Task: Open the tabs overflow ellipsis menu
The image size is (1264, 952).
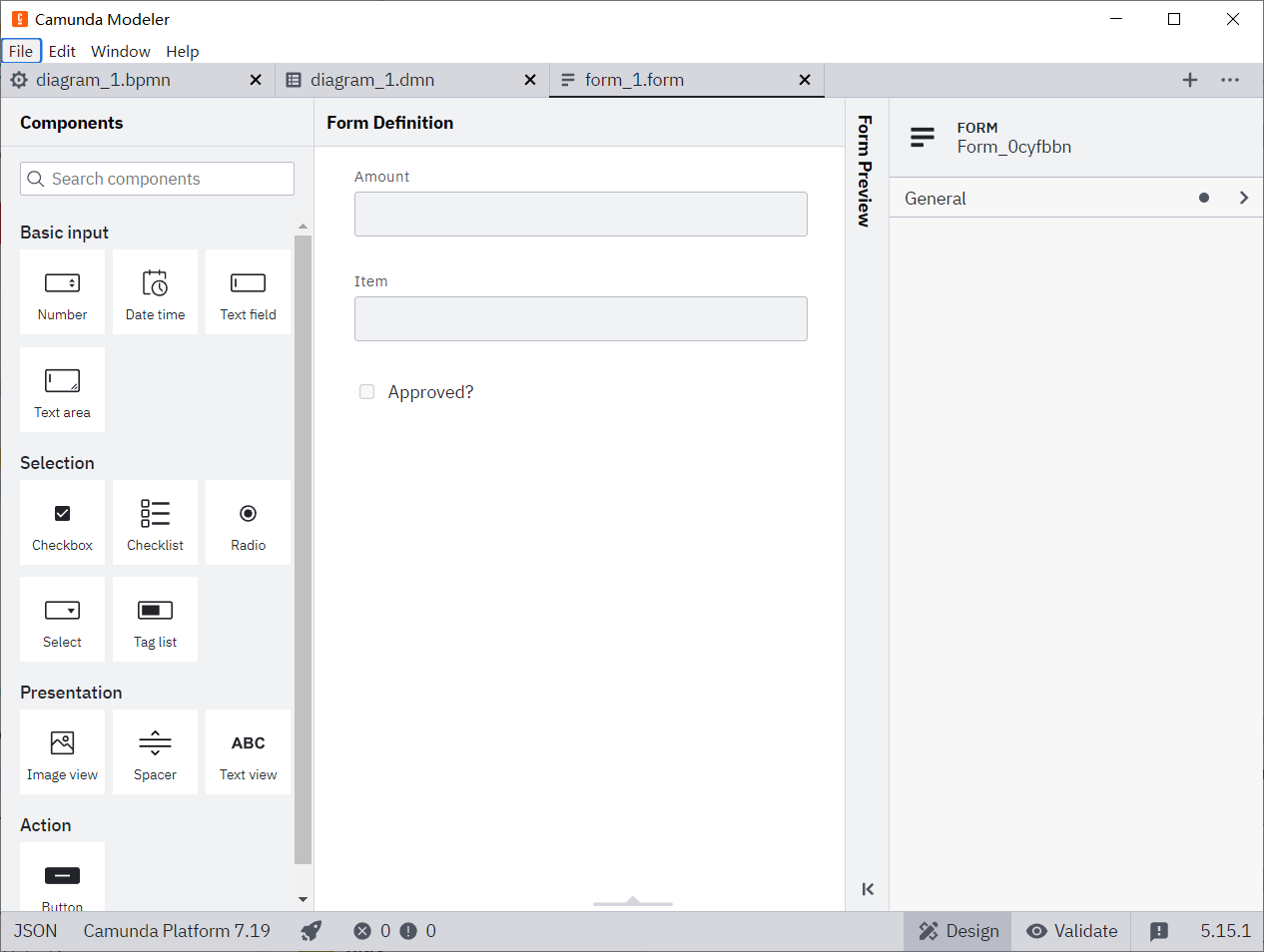Action: click(x=1230, y=80)
